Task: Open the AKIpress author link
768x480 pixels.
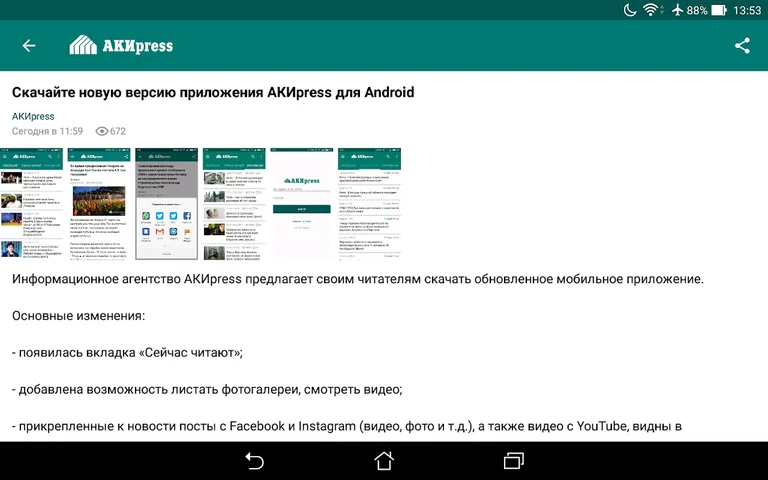Action: [33, 117]
